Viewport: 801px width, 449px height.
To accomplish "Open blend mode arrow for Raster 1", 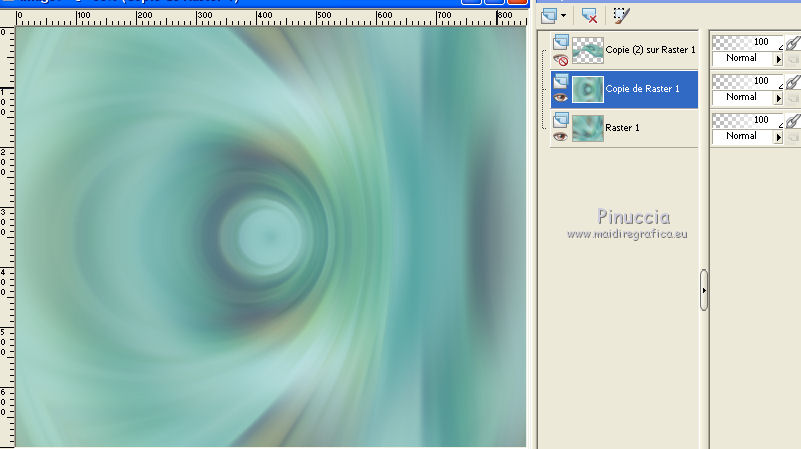I will [778, 137].
